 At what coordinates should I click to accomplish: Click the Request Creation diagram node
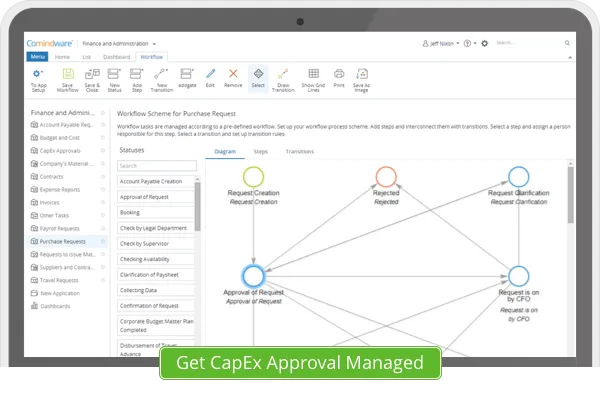(253, 177)
